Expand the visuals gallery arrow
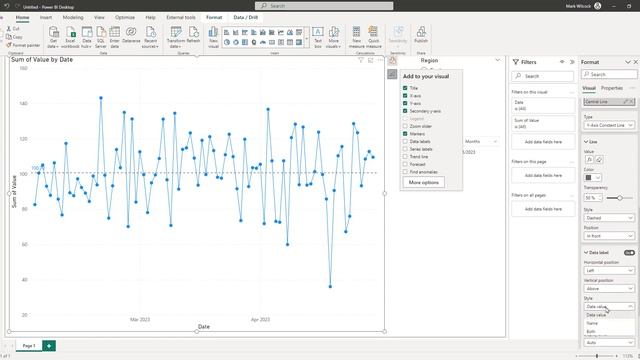Viewport: 640px width, 360px height. (307, 38)
